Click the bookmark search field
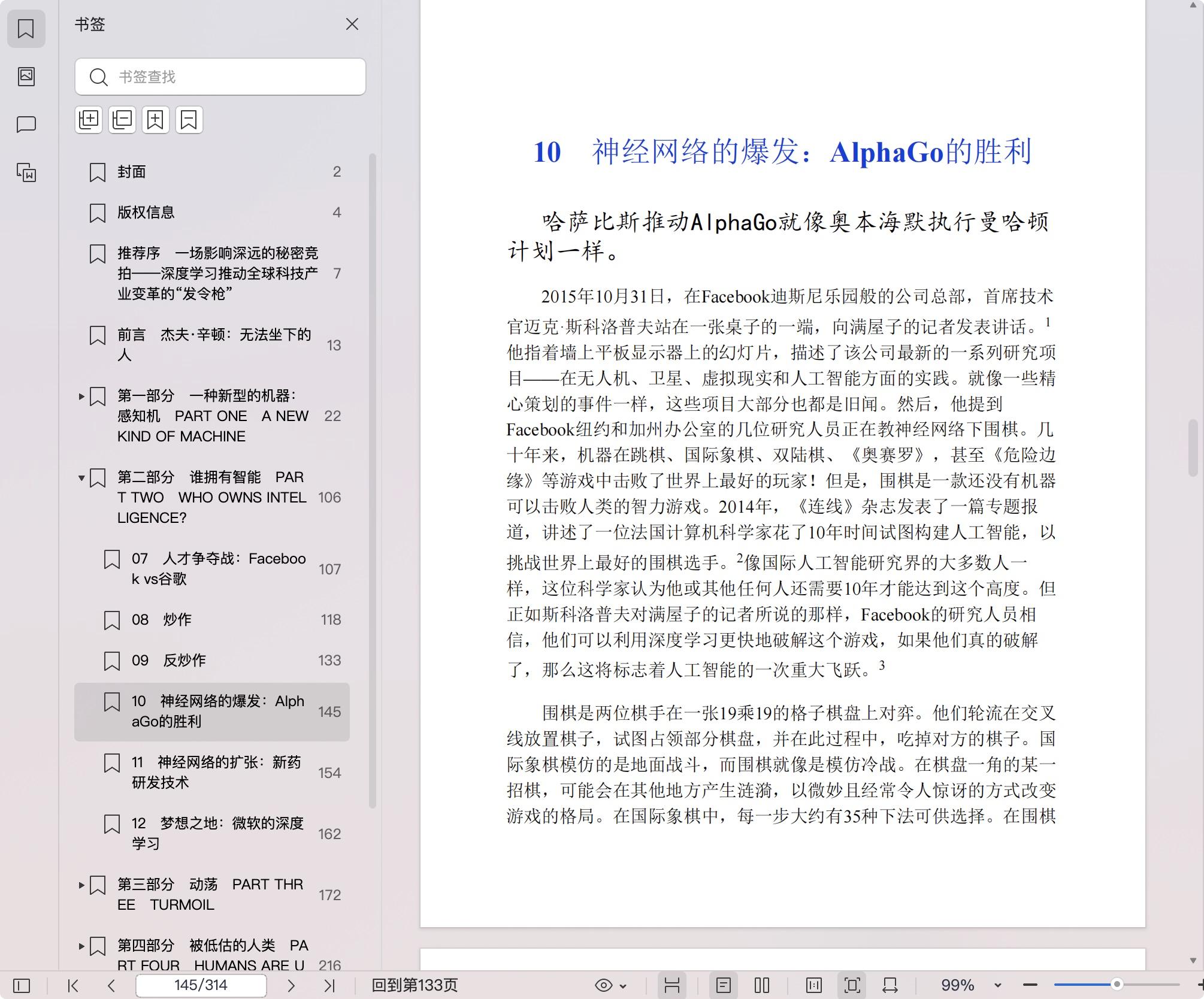The height and width of the screenshot is (999, 1204). coord(220,77)
